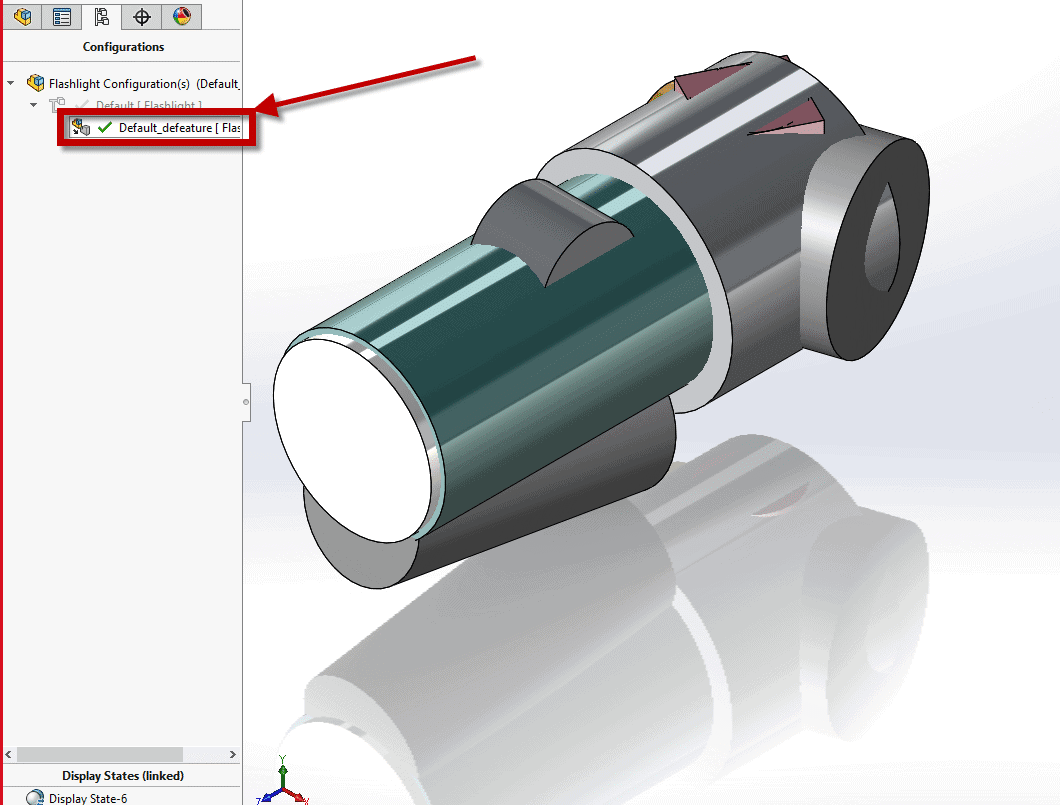Select the ConfigurationManager tab icon
The height and width of the screenshot is (805, 1060).
101,16
